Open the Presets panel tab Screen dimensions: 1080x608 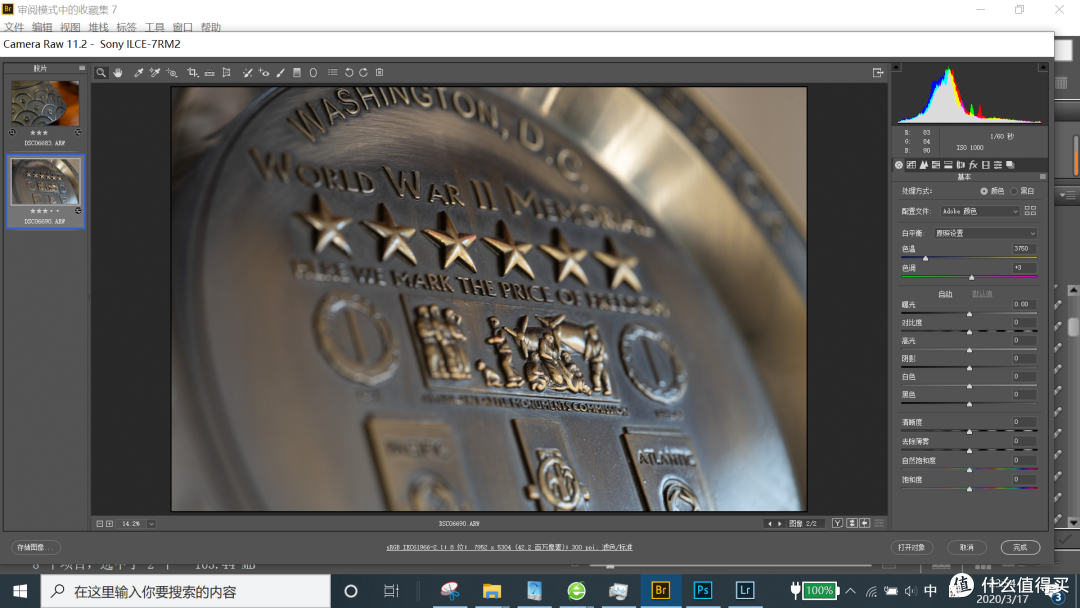[x=998, y=165]
